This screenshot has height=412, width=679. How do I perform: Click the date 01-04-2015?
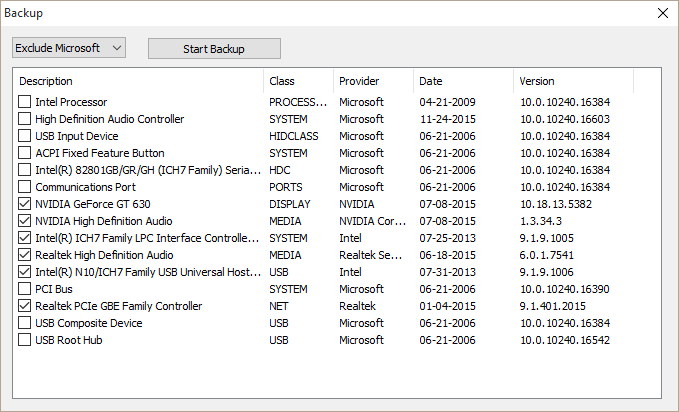447,306
